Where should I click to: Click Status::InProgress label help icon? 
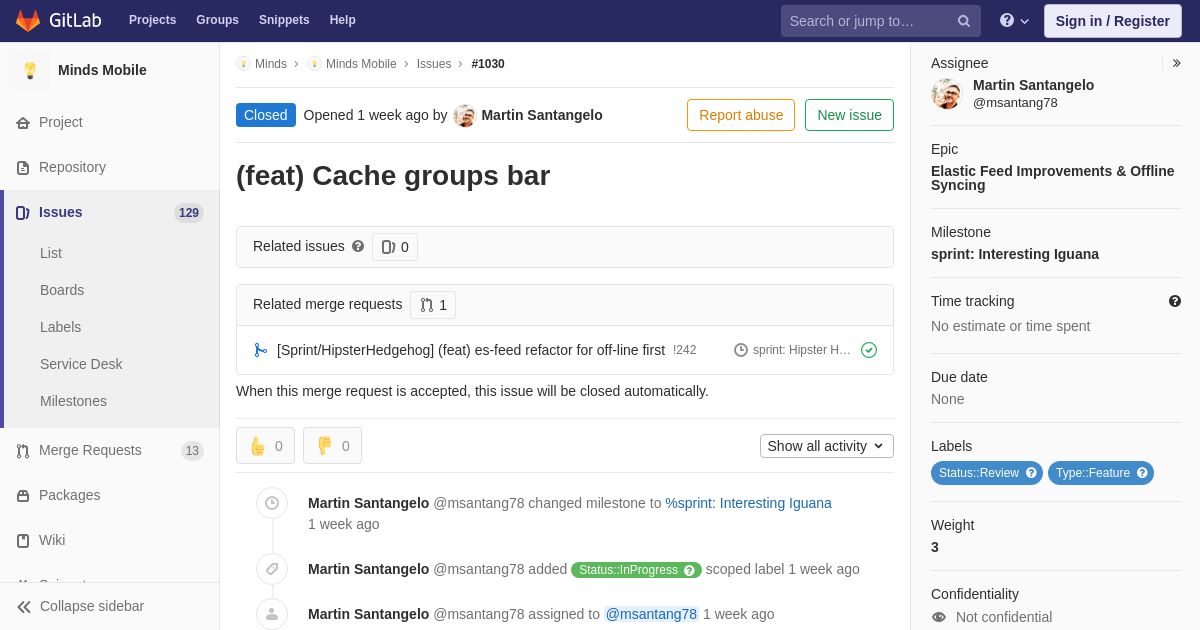689,570
